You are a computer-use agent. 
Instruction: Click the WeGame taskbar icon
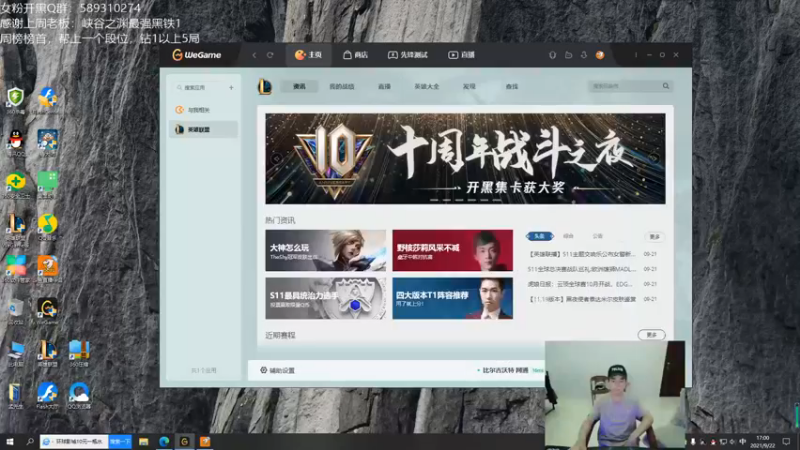point(184,442)
